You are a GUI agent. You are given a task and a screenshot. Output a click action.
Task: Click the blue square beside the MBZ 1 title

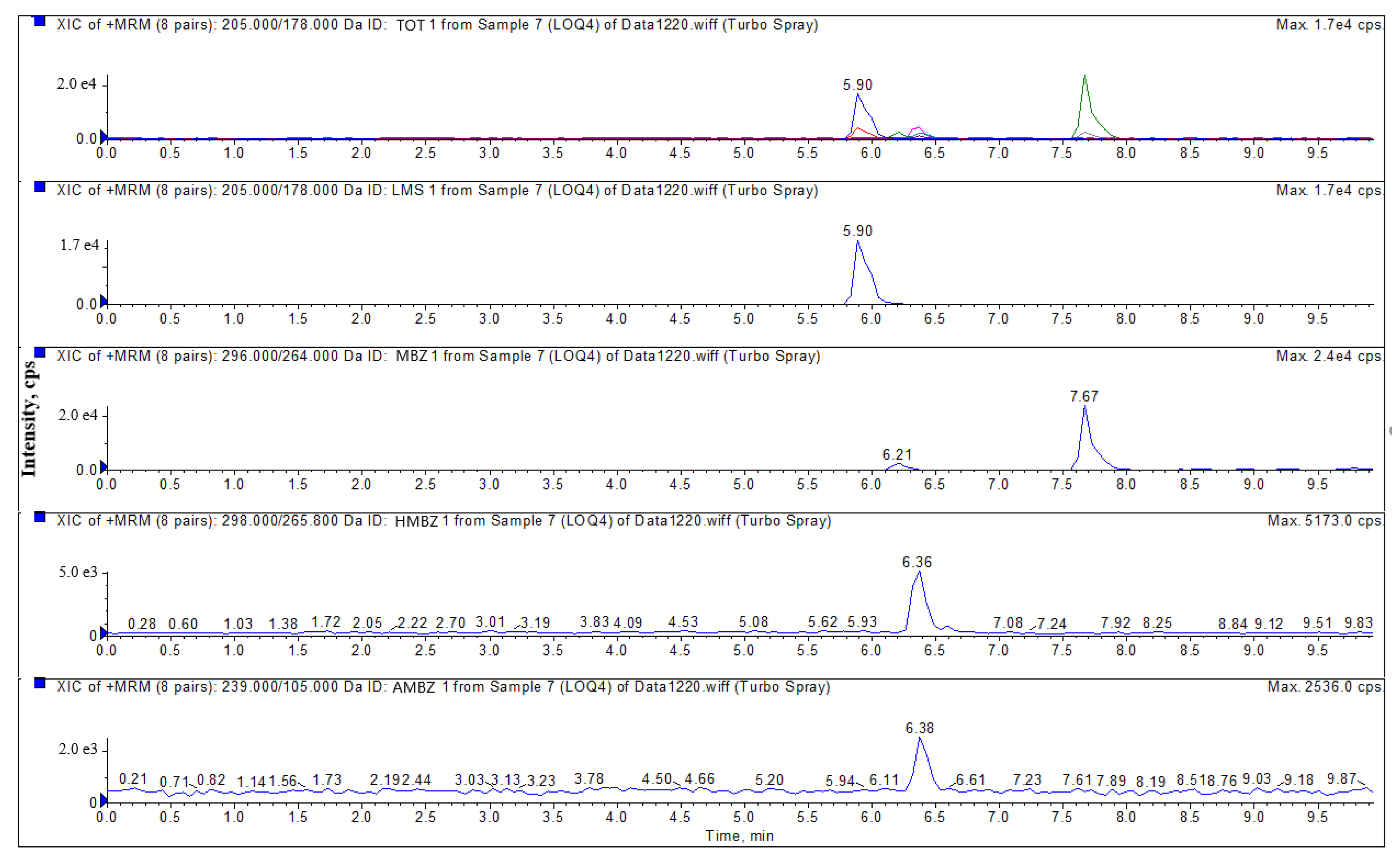(x=39, y=352)
